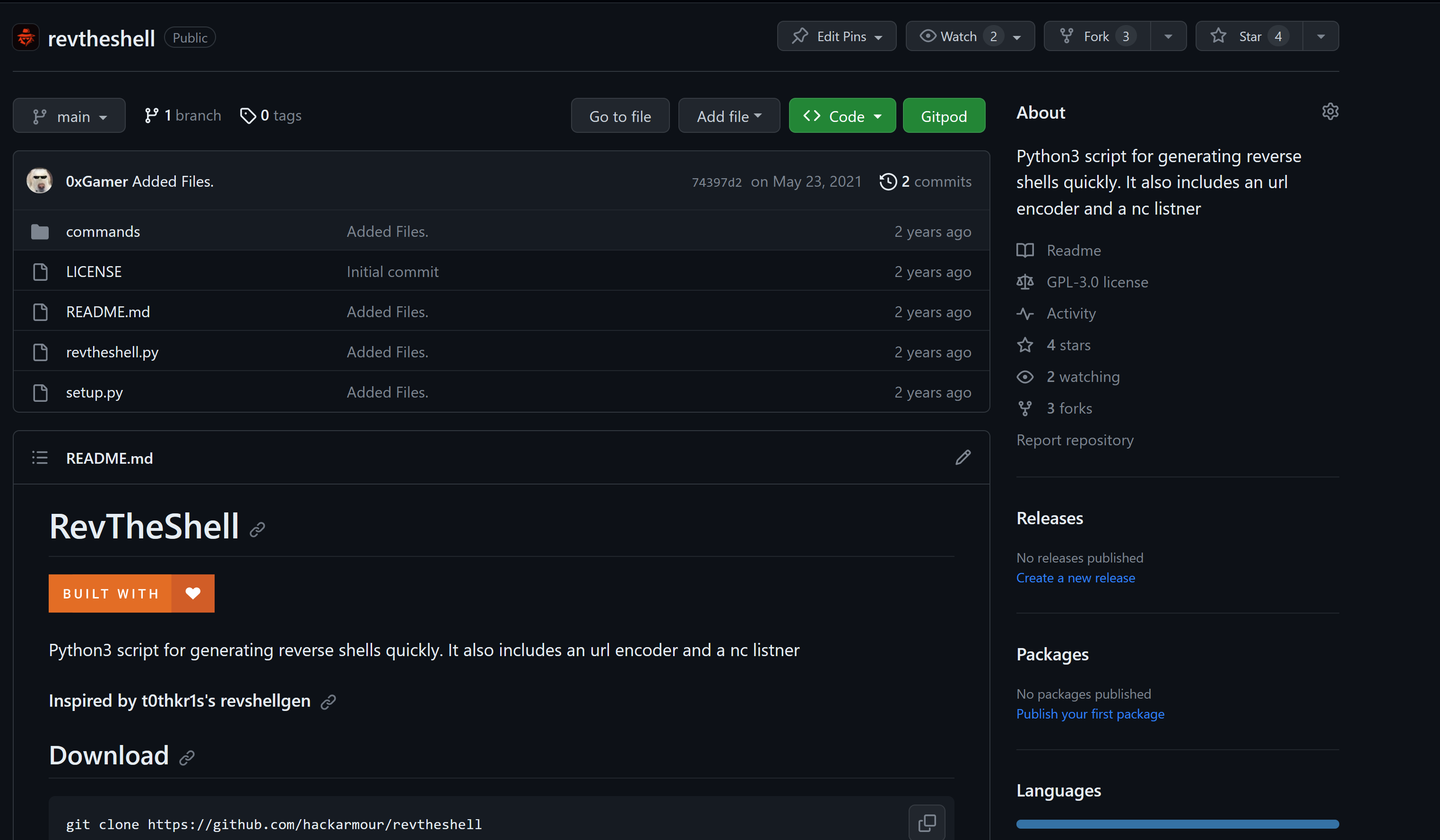
Task: Click the RevTheShell heading anchor link icon
Action: click(257, 530)
